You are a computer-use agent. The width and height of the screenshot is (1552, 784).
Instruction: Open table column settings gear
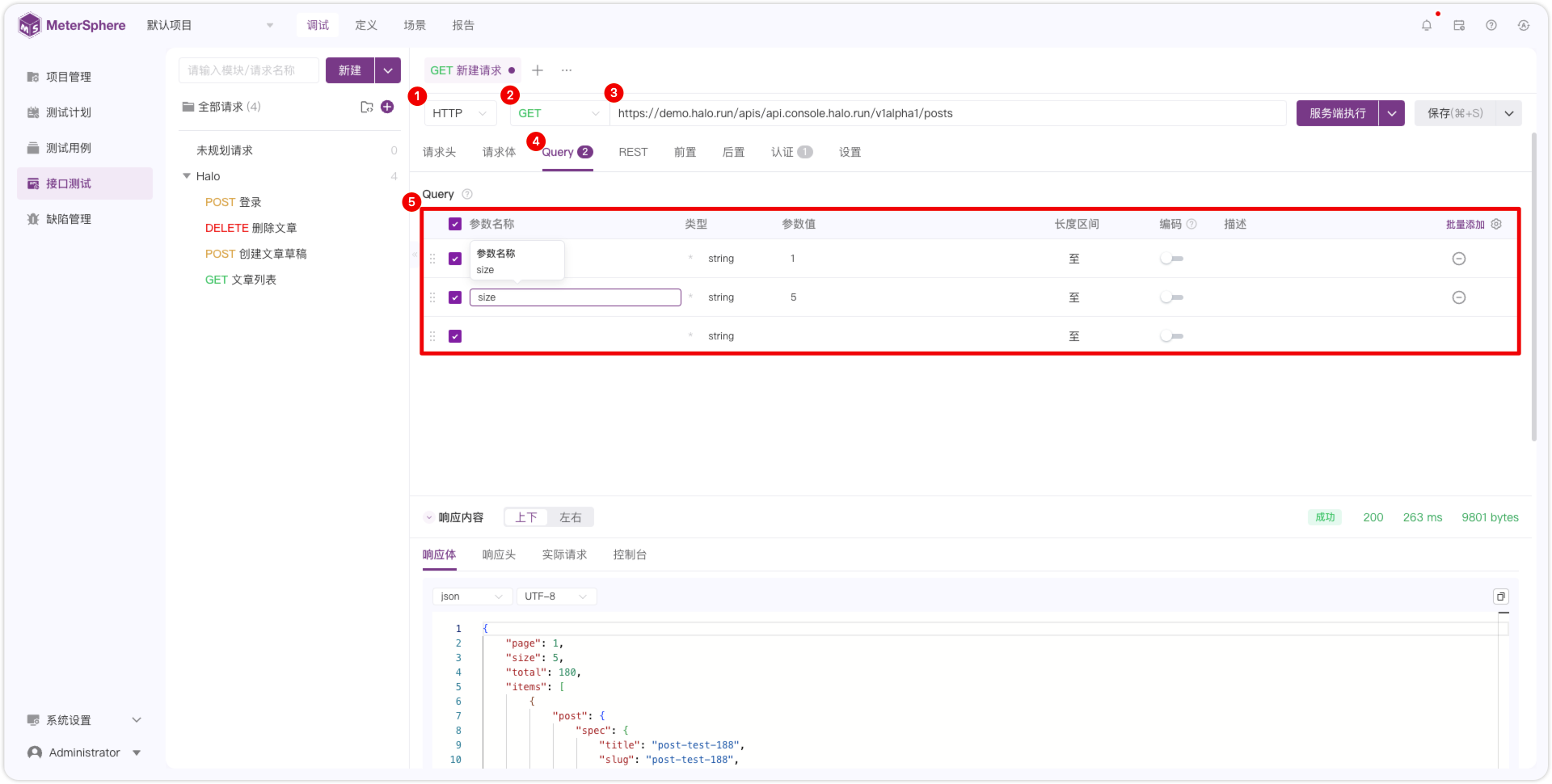point(1496,224)
